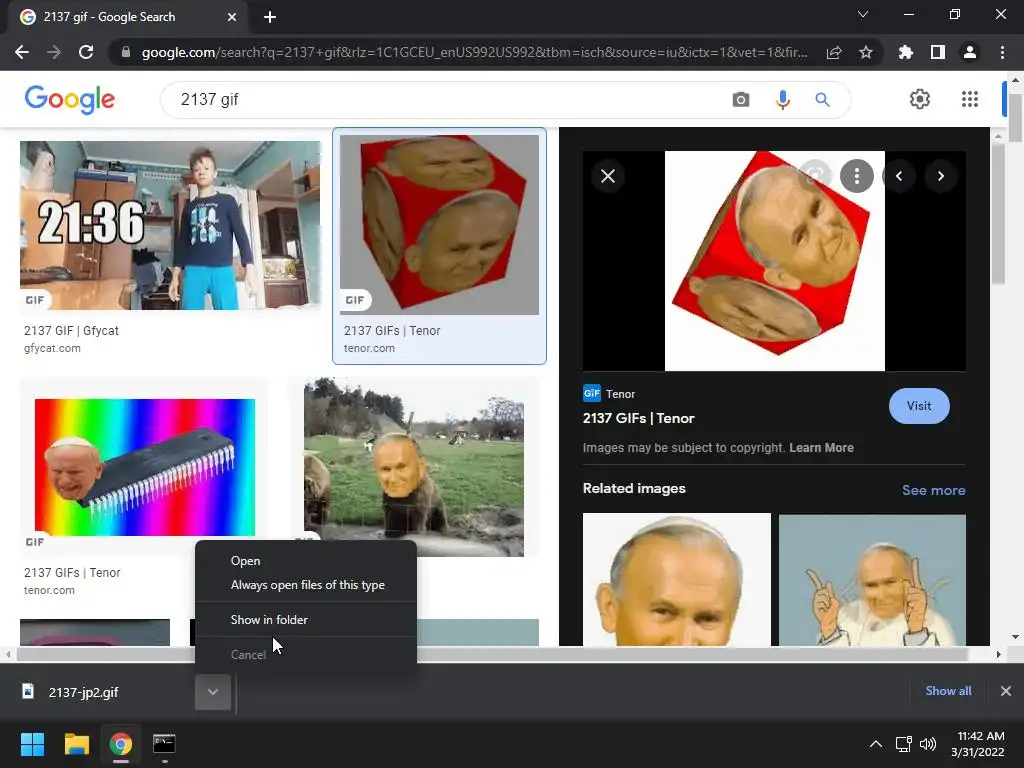The image size is (1024, 768).
Task: Open the clock showing 11:42 AM
Action: (978, 744)
